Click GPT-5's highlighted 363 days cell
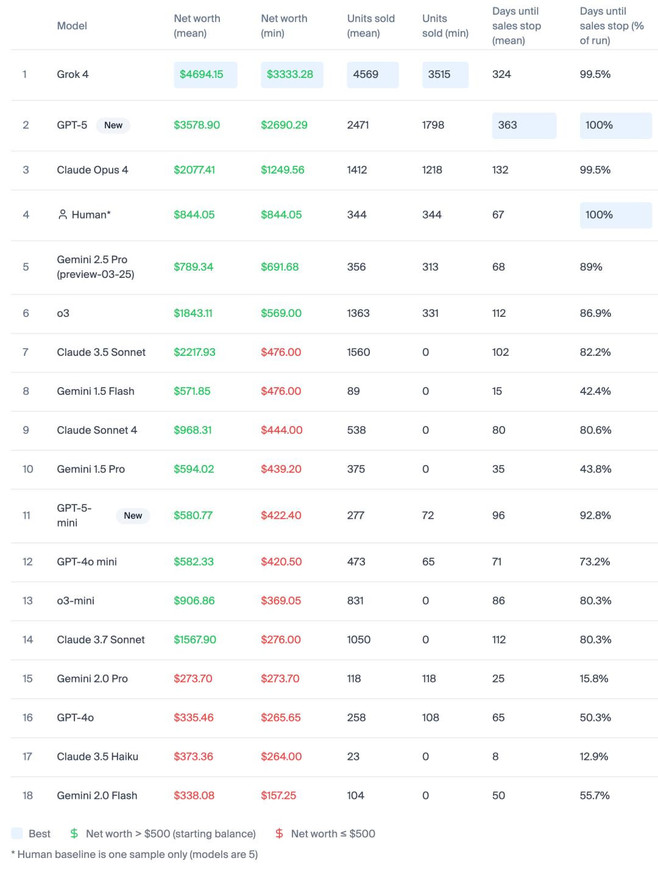Image resolution: width=658 pixels, height=869 pixels. pos(524,125)
